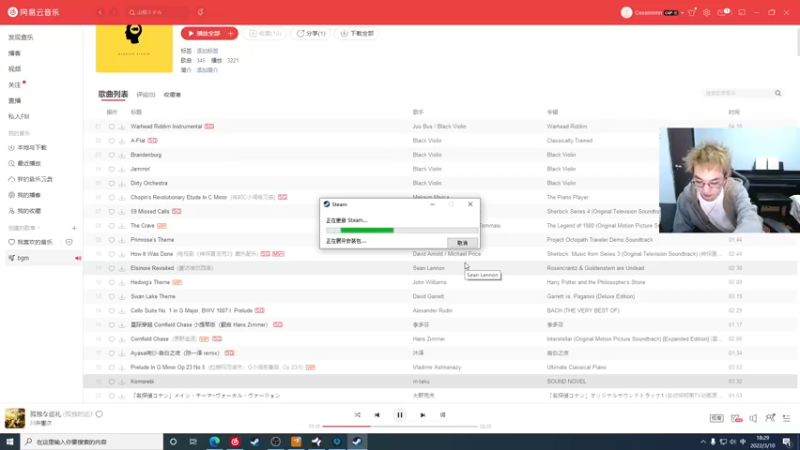Click the playlist cover thumbnail
Screen dimensions: 800x450
[134, 48]
